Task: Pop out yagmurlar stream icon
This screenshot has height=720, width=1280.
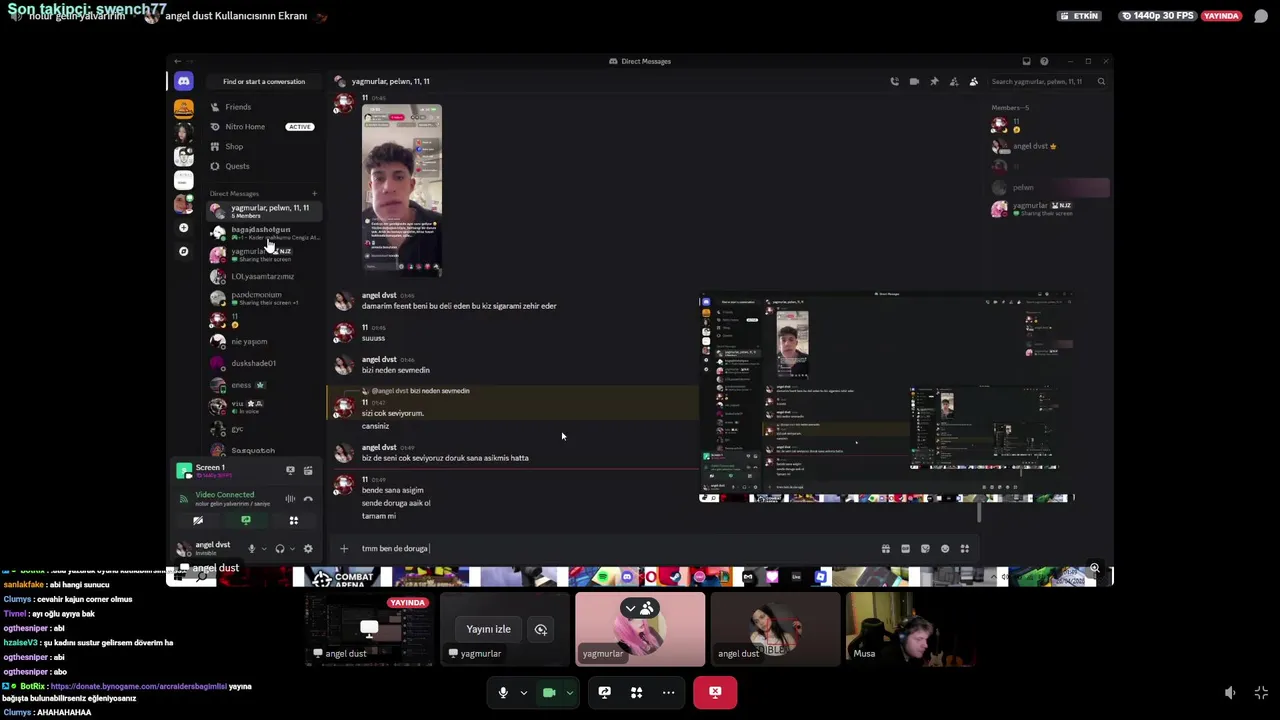Action: pyautogui.click(x=541, y=629)
